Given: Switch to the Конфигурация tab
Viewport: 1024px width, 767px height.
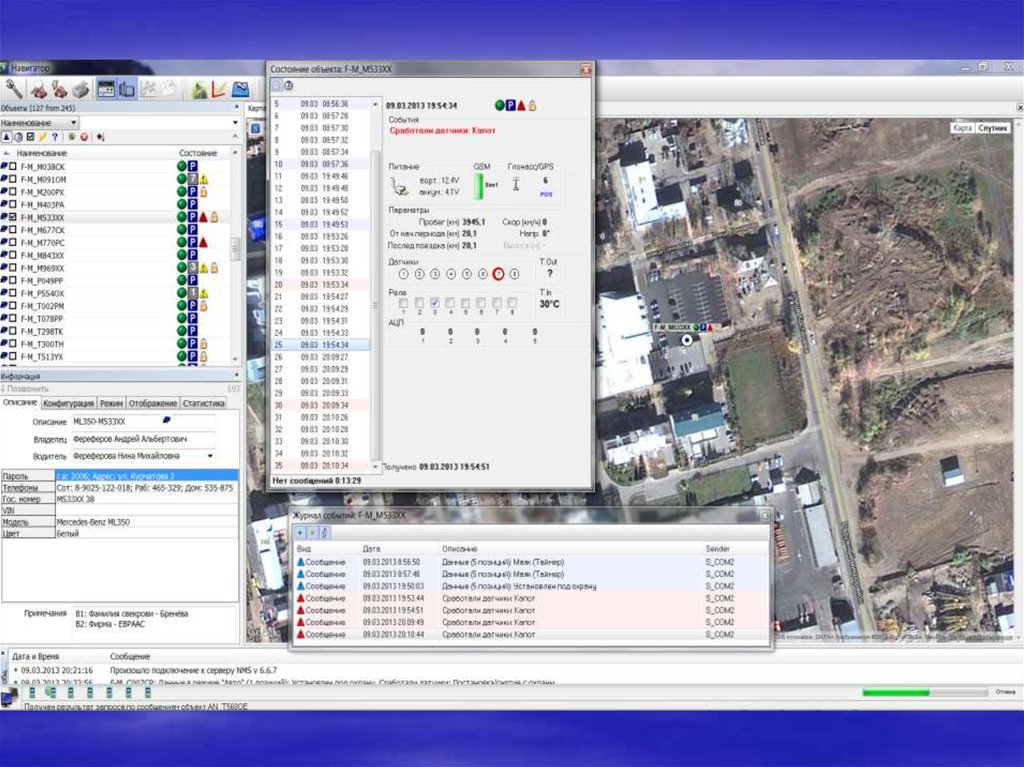Looking at the screenshot, I should click(69, 402).
